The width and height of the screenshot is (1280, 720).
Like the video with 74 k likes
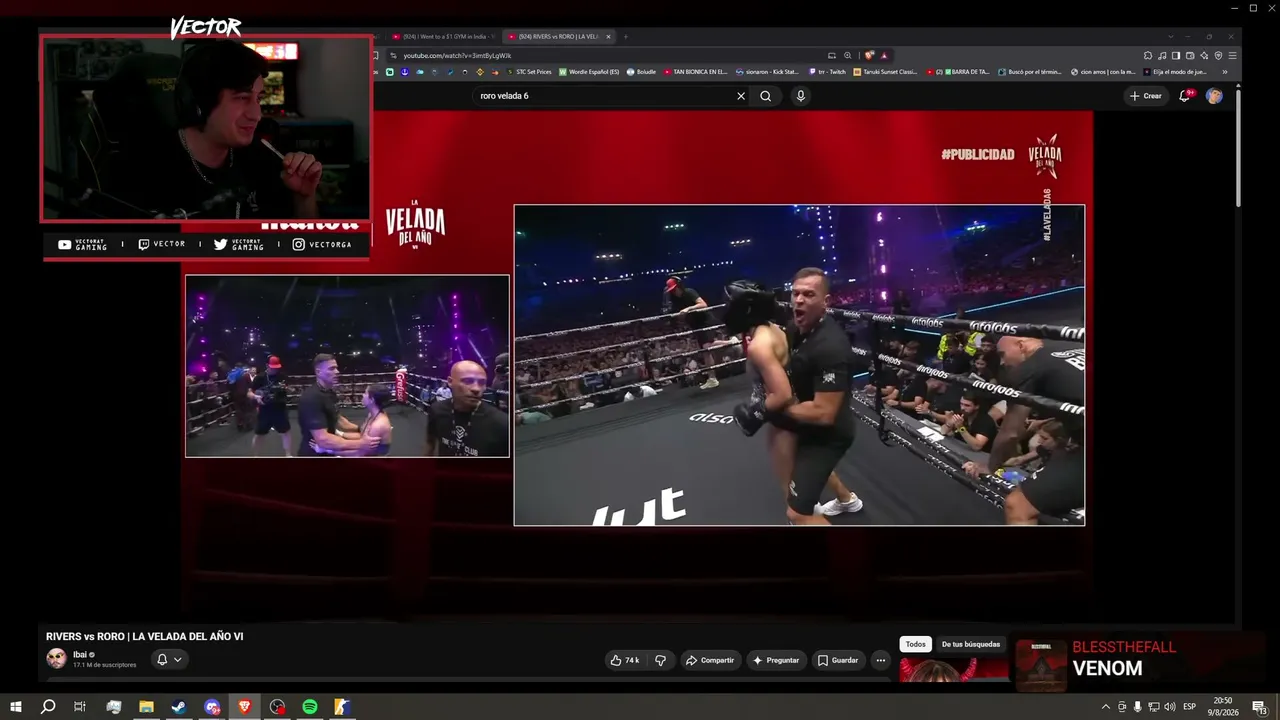pos(625,660)
